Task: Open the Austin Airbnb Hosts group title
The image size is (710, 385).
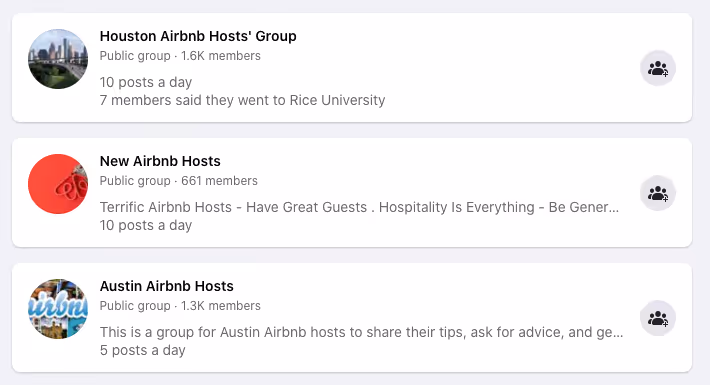Action: tap(167, 286)
